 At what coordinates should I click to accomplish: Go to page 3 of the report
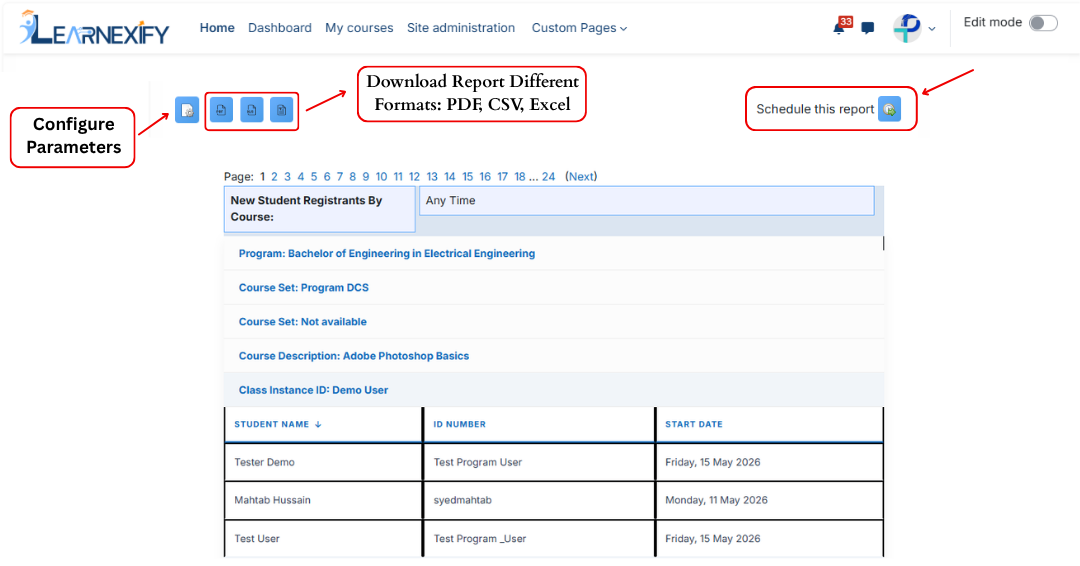coord(287,177)
